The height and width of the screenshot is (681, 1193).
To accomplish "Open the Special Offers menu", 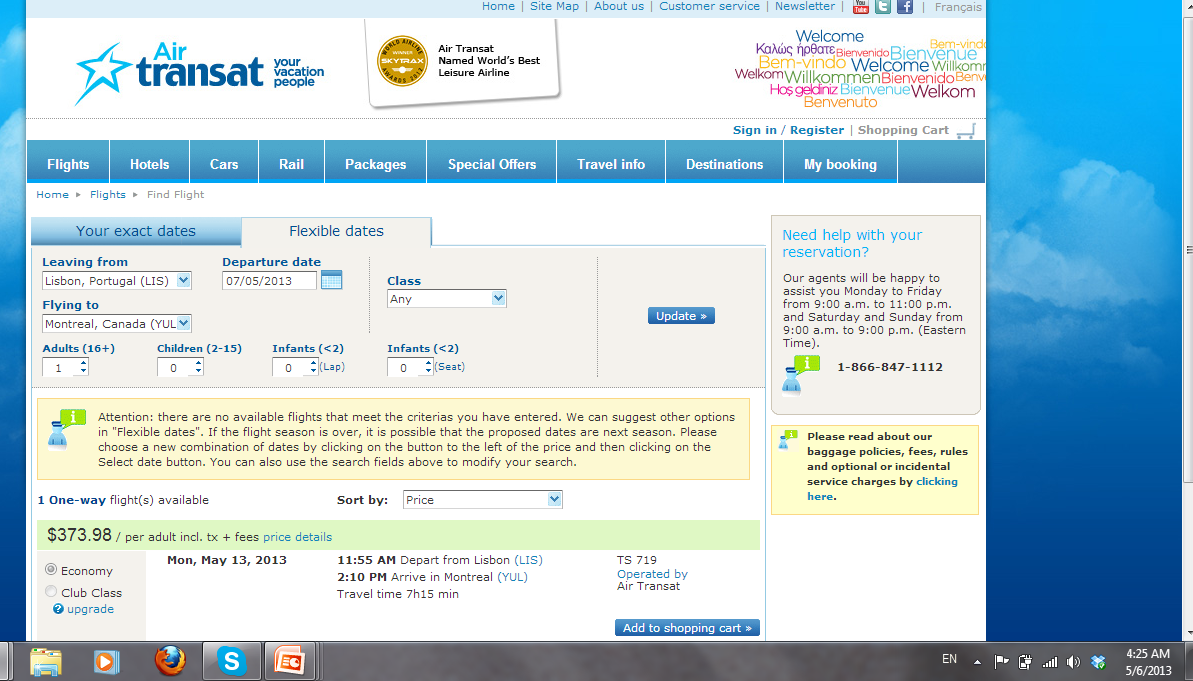I will 492,164.
